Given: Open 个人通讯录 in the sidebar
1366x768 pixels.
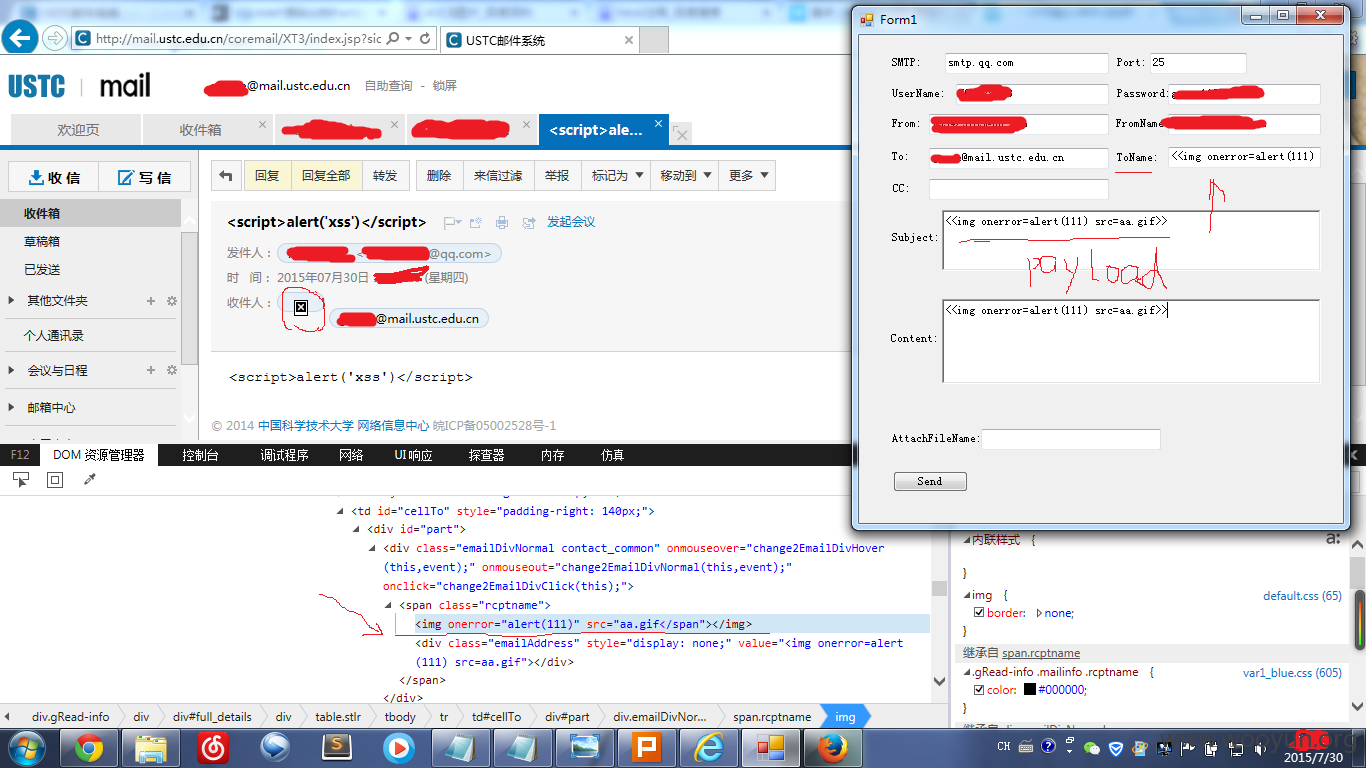Looking at the screenshot, I should pyautogui.click(x=54, y=336).
